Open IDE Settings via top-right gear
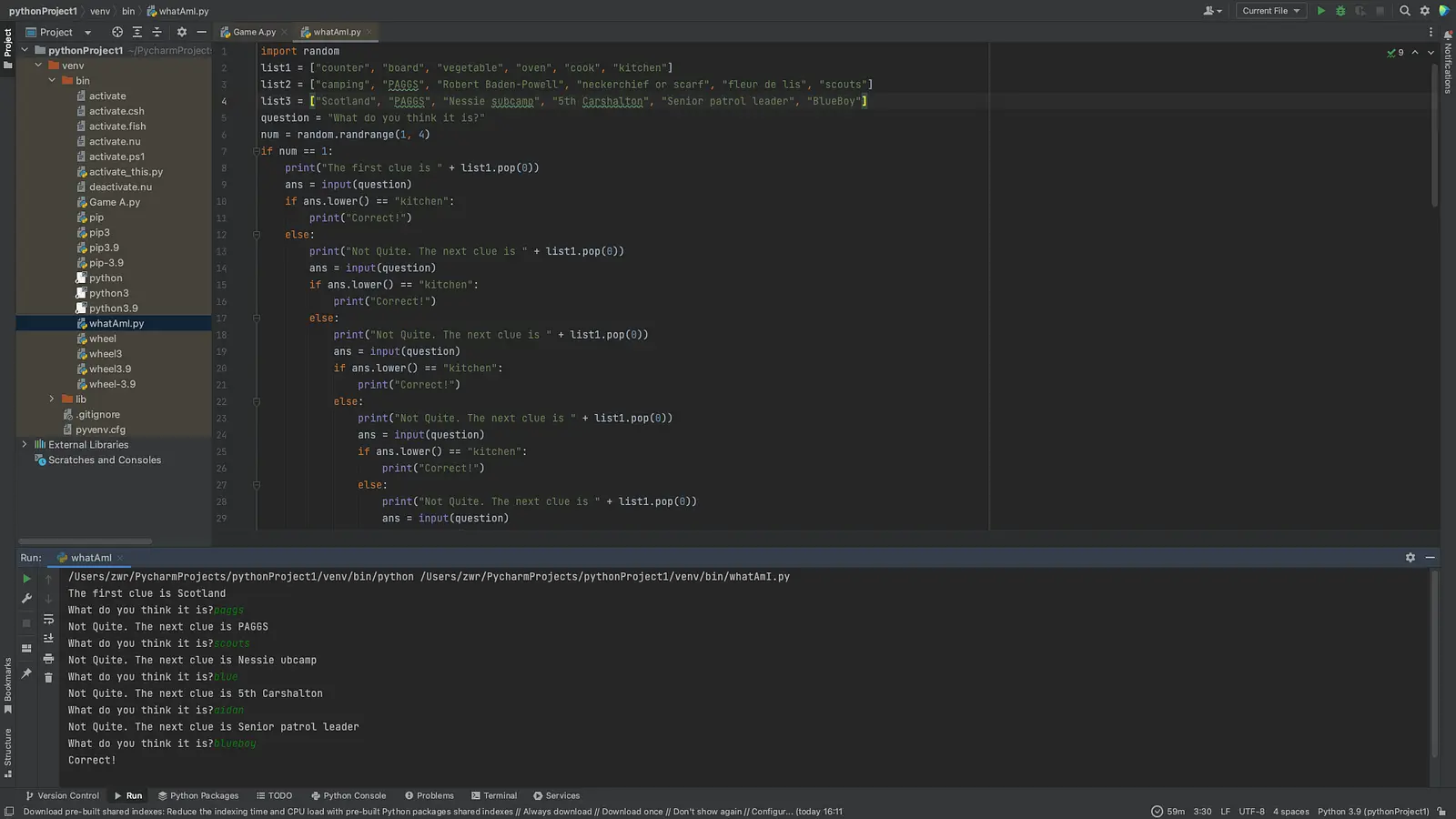1456x819 pixels. [1424, 11]
